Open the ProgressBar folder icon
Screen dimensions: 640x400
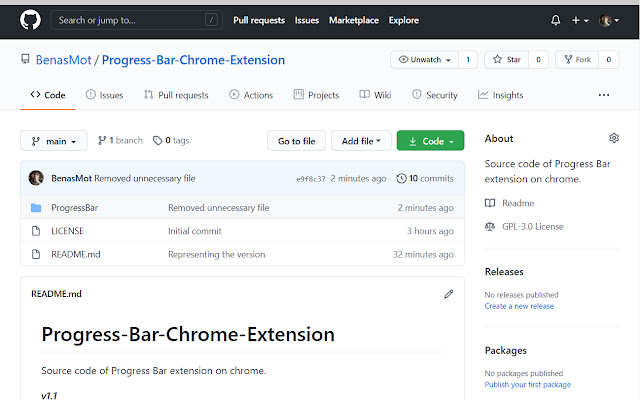pos(36,208)
